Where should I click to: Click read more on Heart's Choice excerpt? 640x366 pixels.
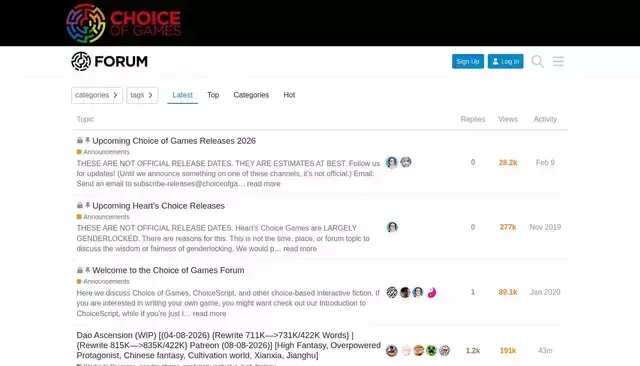click(x=300, y=248)
